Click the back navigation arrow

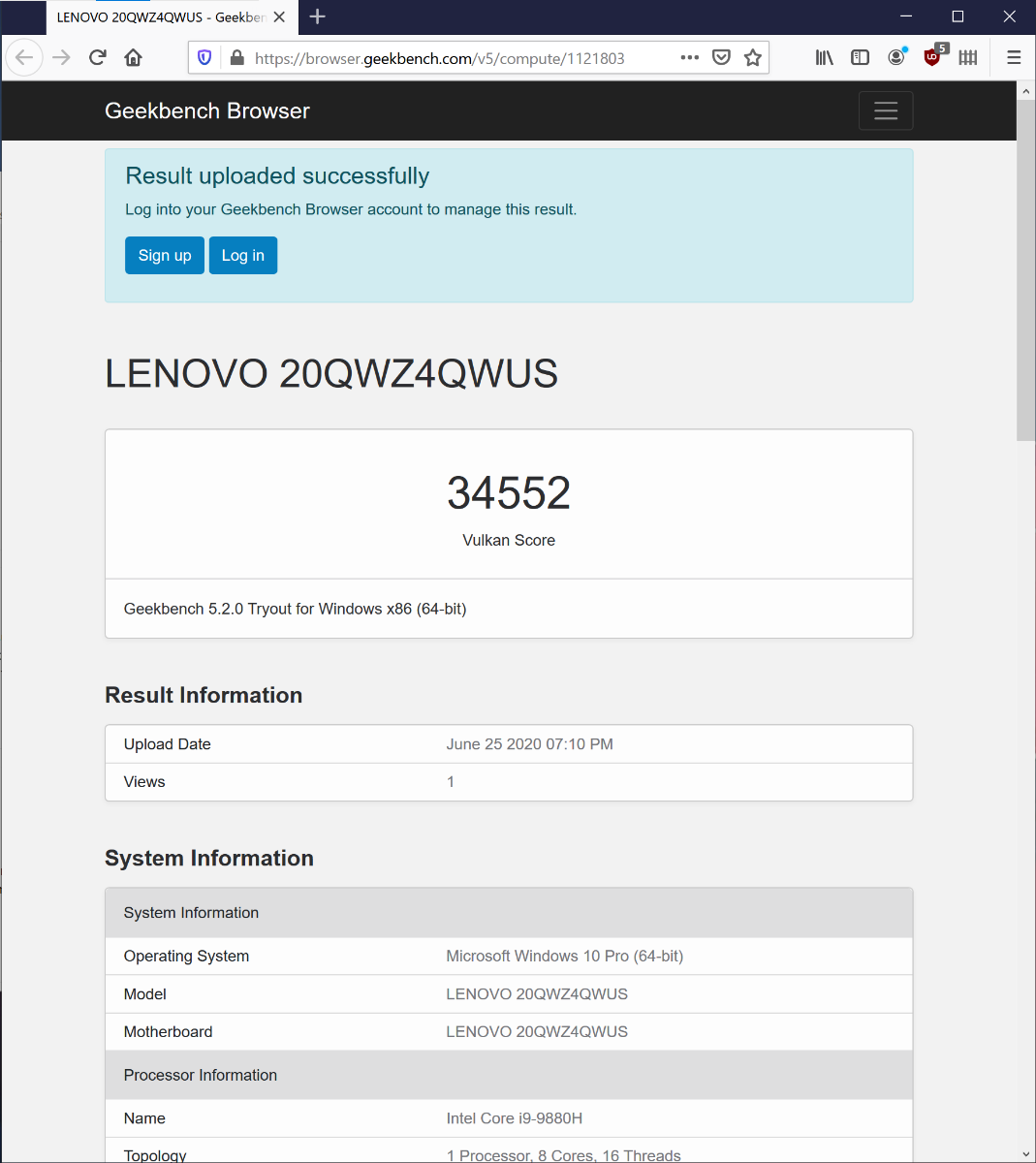coord(24,58)
